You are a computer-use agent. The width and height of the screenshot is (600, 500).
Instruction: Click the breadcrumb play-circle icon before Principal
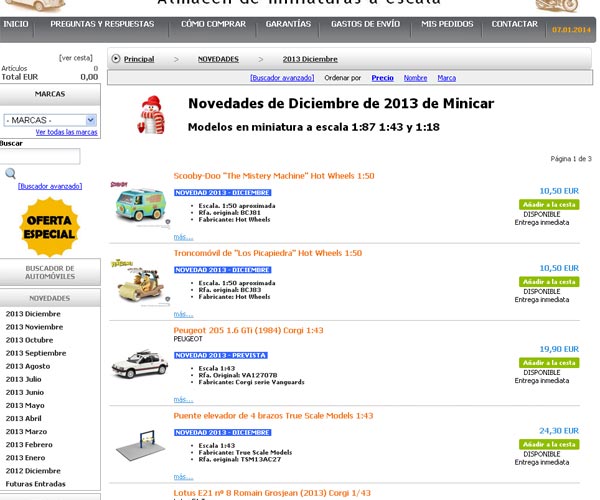[x=116, y=59]
